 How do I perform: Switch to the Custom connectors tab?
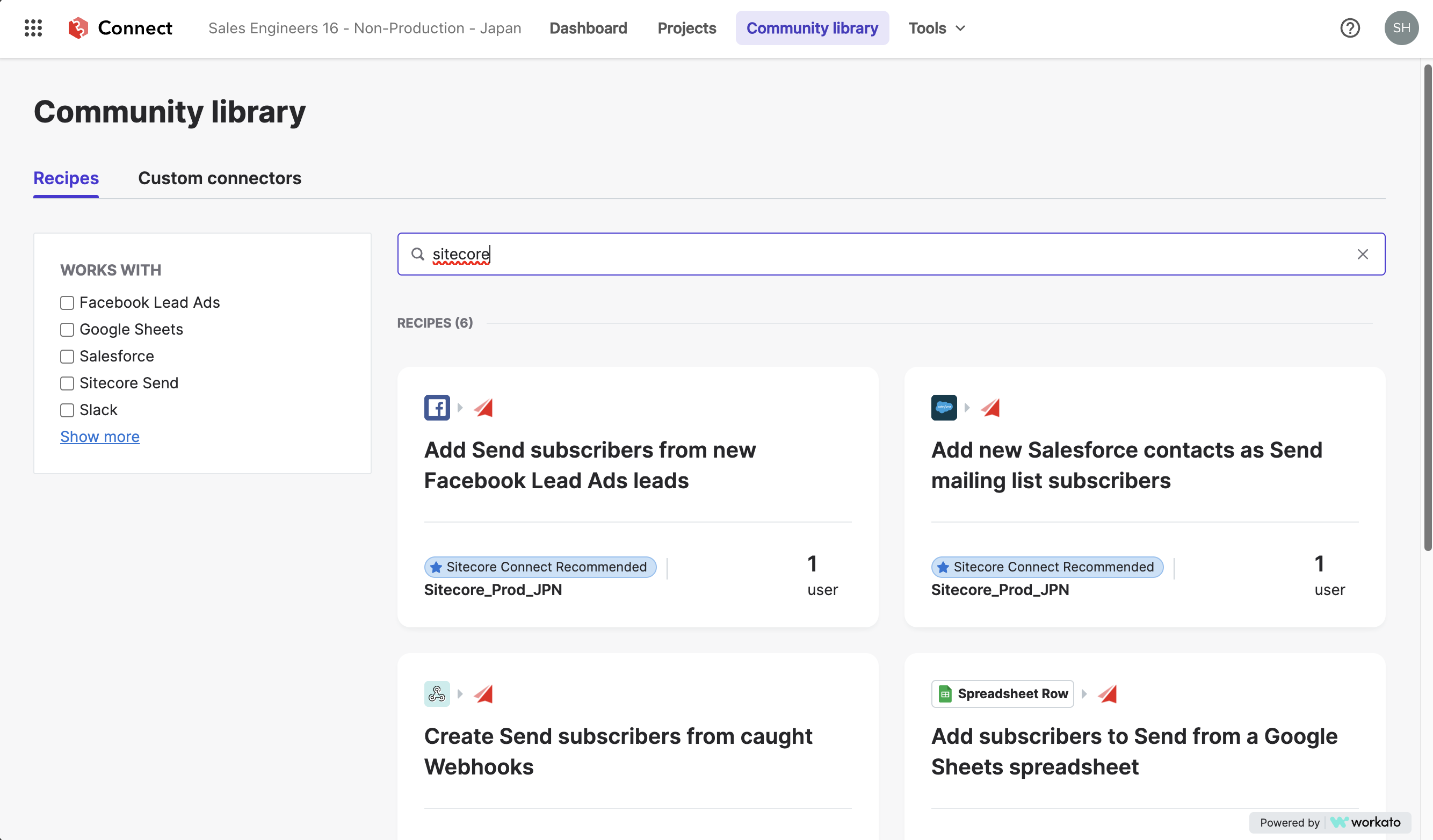click(220, 178)
